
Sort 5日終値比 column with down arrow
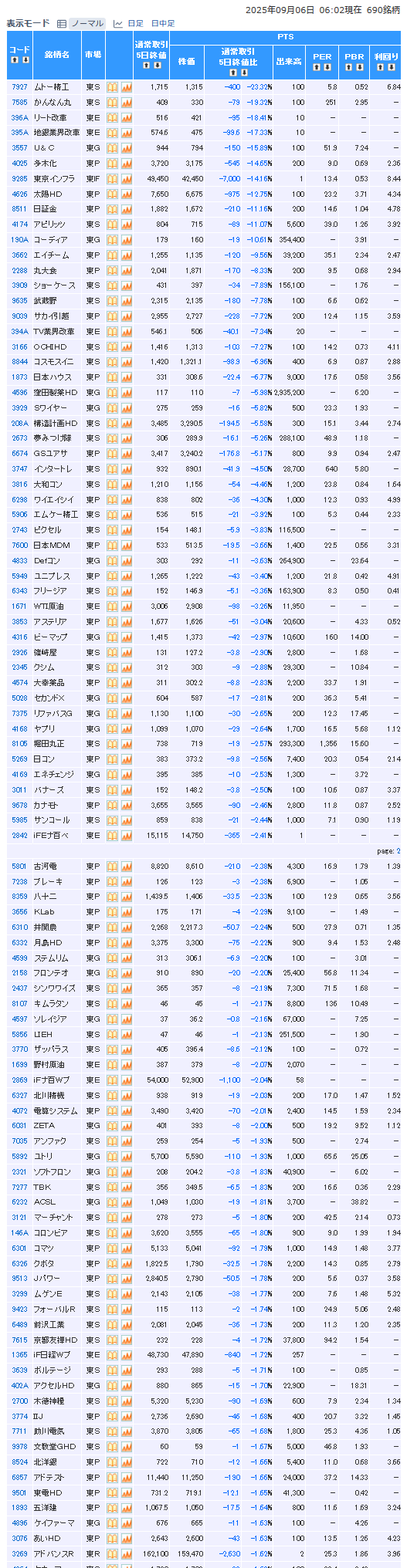coord(243,73)
